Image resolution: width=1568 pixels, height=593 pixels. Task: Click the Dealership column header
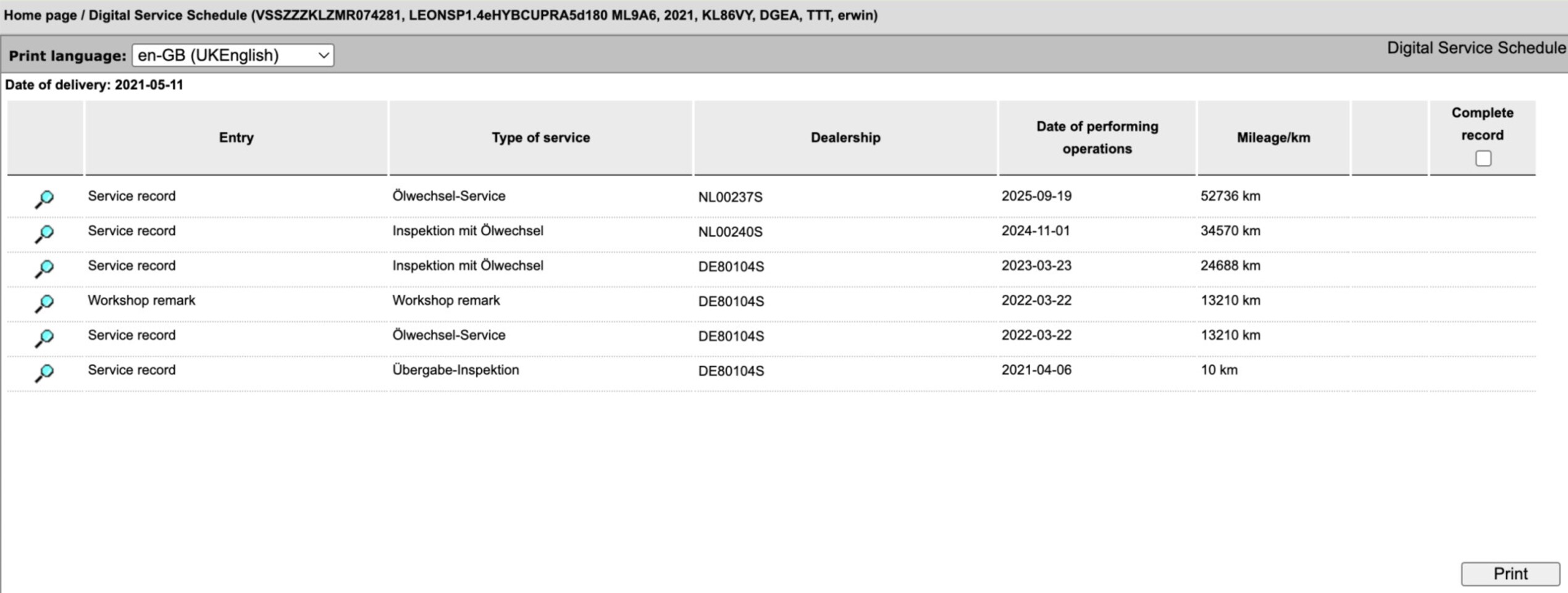point(845,138)
